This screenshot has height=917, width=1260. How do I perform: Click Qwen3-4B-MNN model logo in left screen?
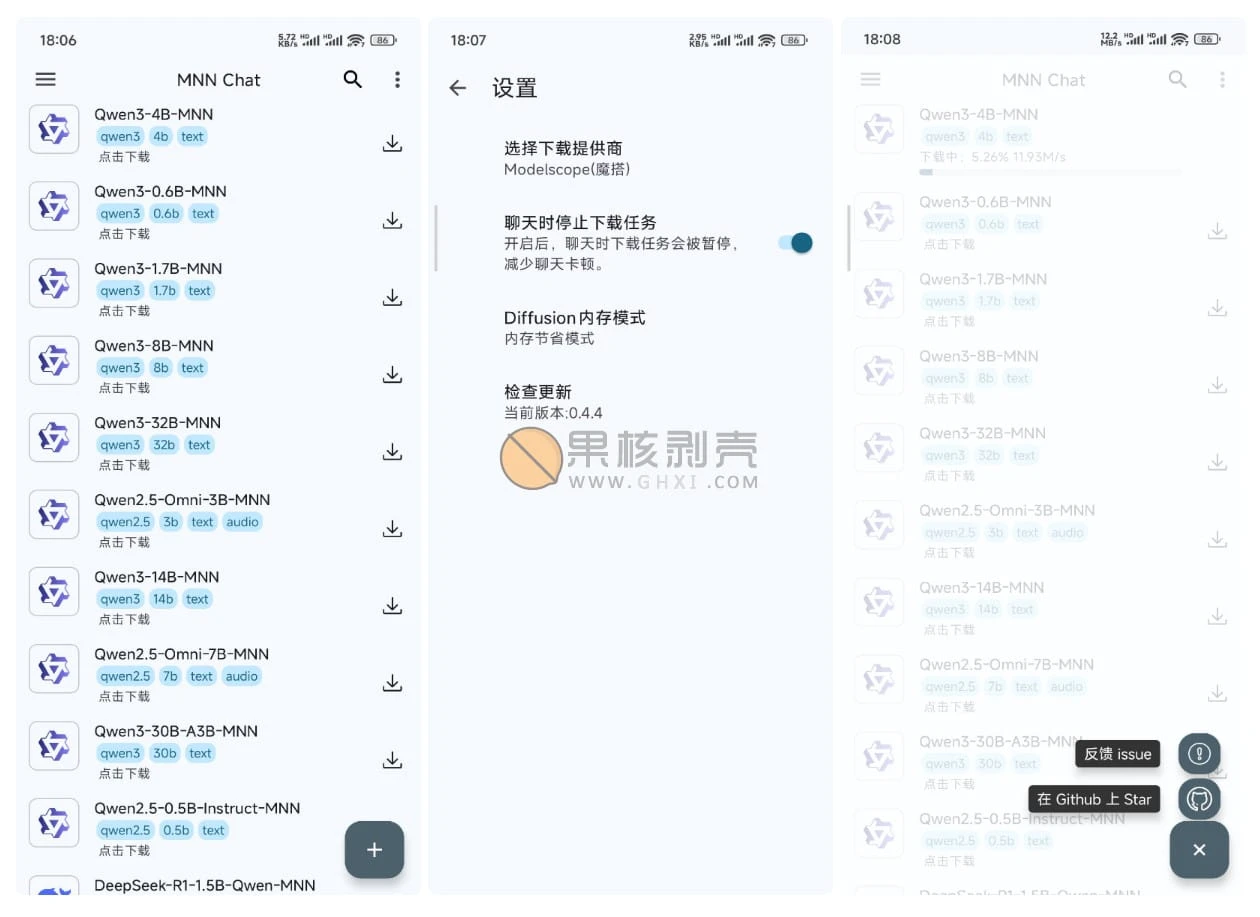click(x=54, y=129)
